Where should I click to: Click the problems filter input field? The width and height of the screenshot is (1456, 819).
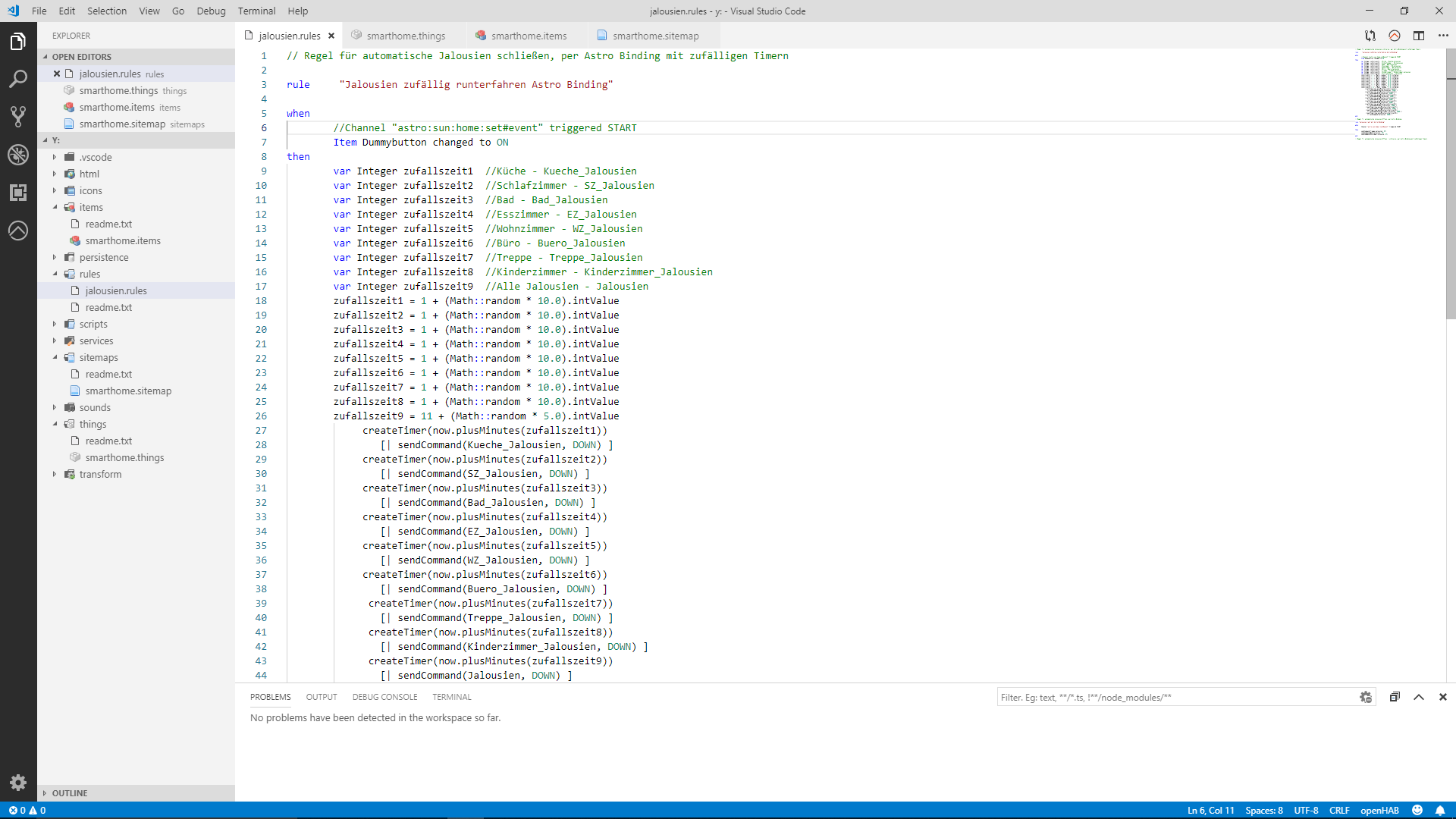point(1178,697)
